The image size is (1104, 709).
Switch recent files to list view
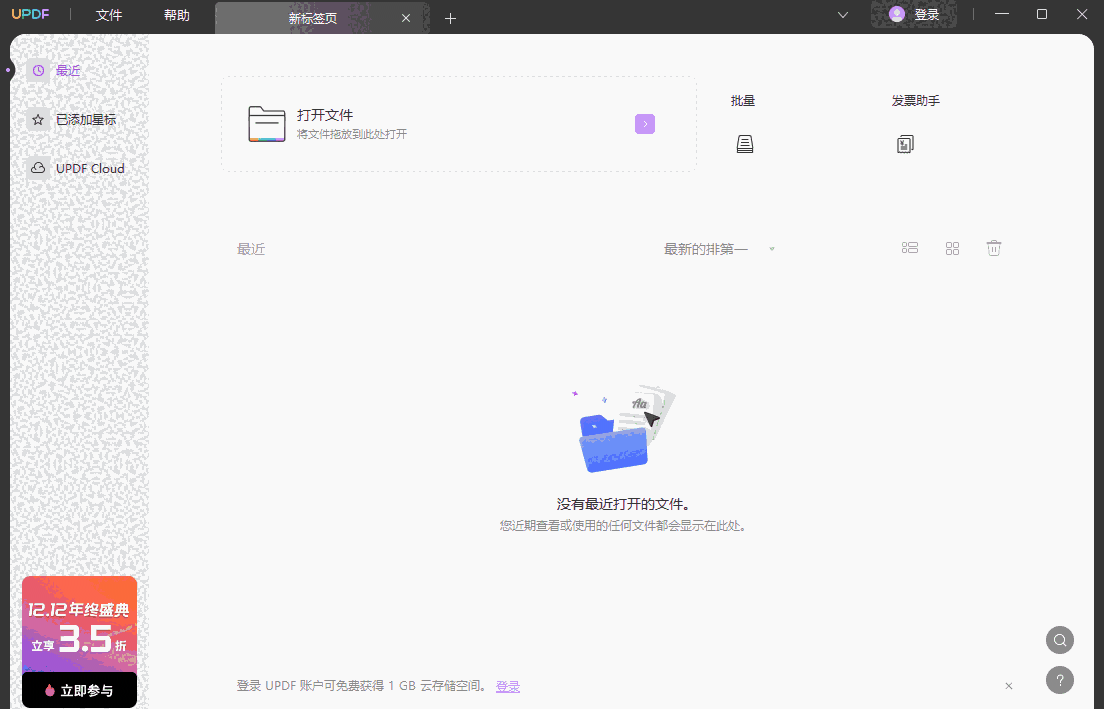909,247
